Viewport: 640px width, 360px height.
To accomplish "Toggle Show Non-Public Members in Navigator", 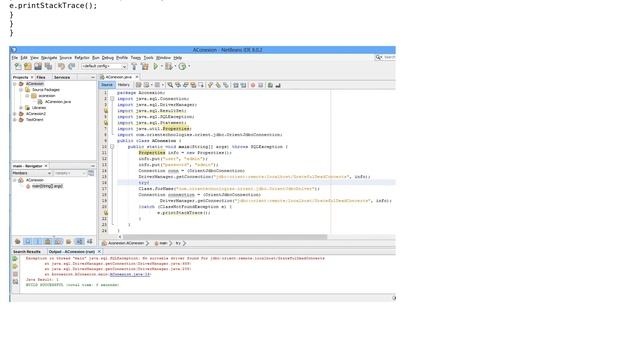I will pos(48,242).
